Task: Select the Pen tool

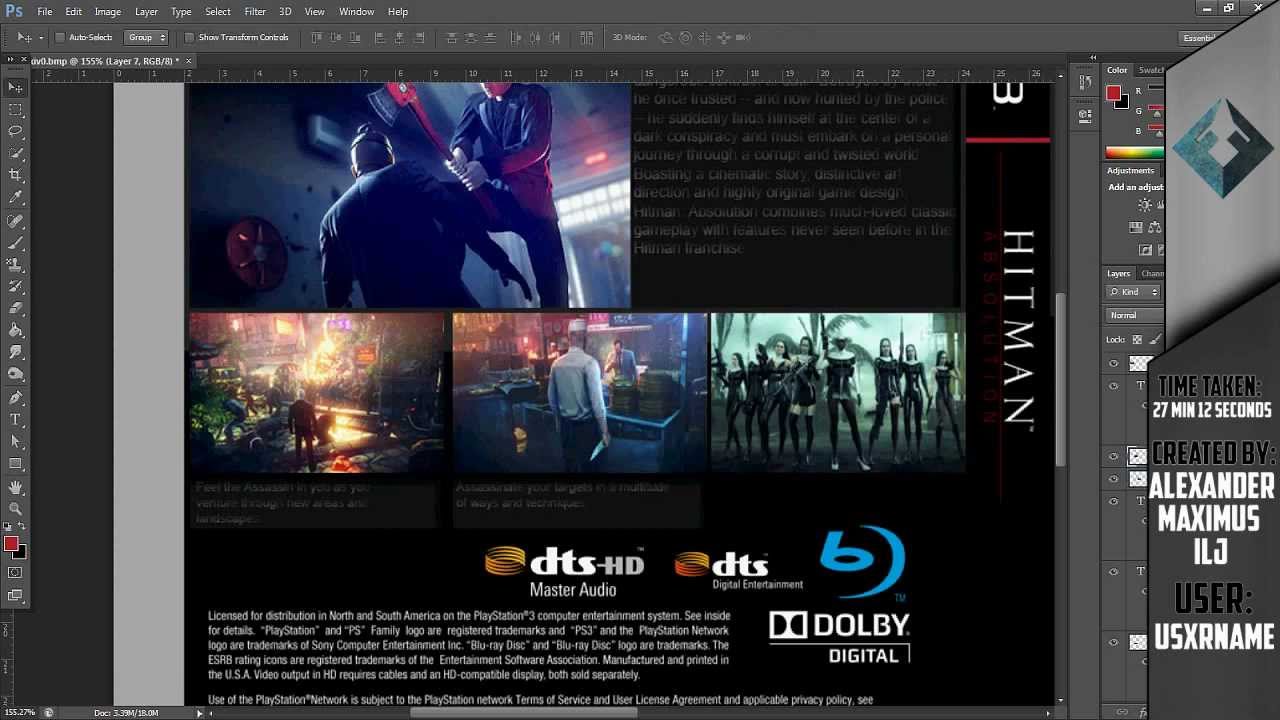Action: (x=16, y=398)
